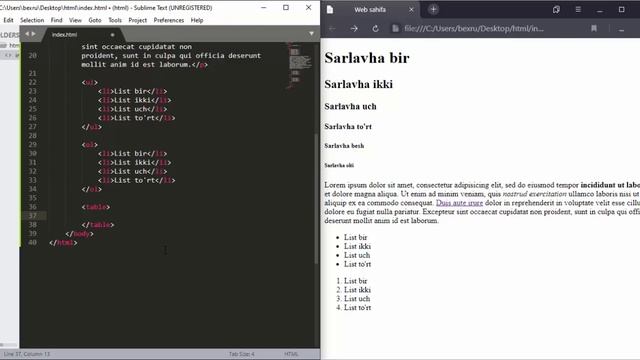Click the download indicator beside bookmark icon
The image size is (640, 360).
[x=621, y=29]
